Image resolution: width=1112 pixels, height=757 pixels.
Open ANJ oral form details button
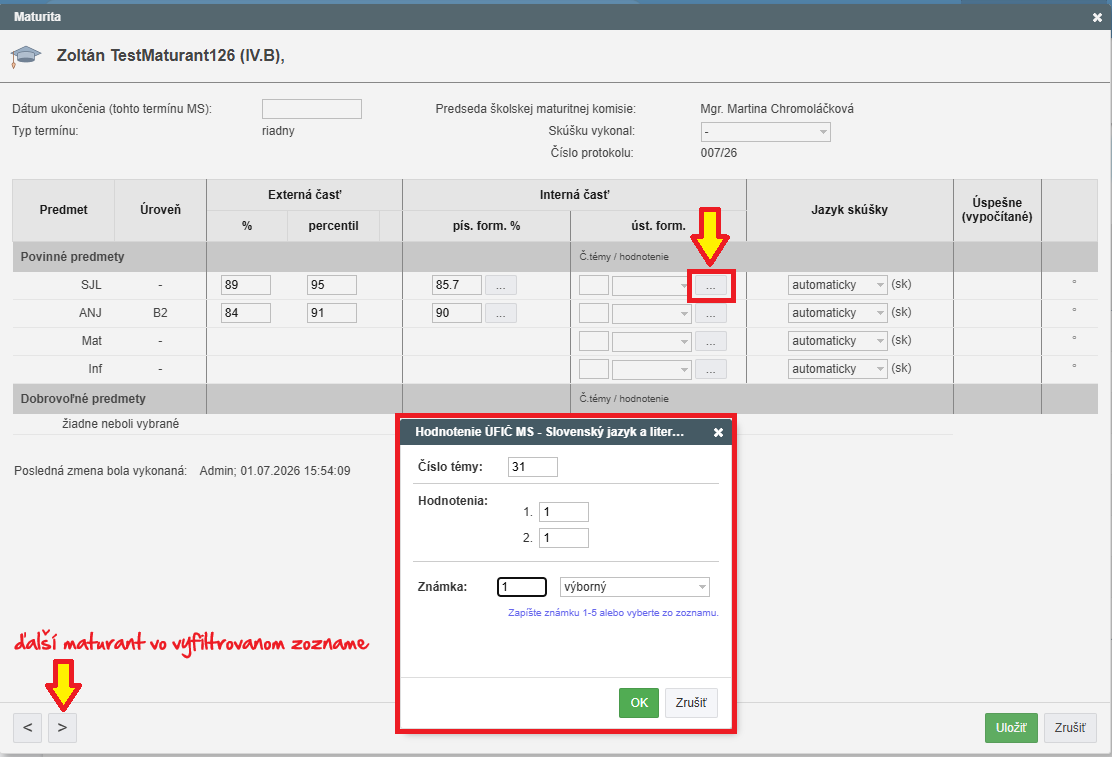(x=711, y=313)
